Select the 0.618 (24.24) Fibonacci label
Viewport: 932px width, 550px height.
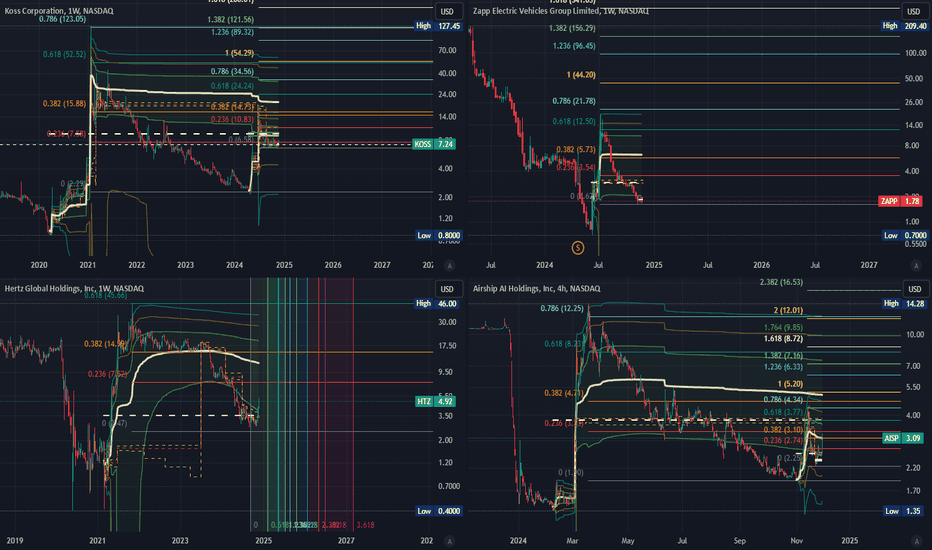point(232,86)
